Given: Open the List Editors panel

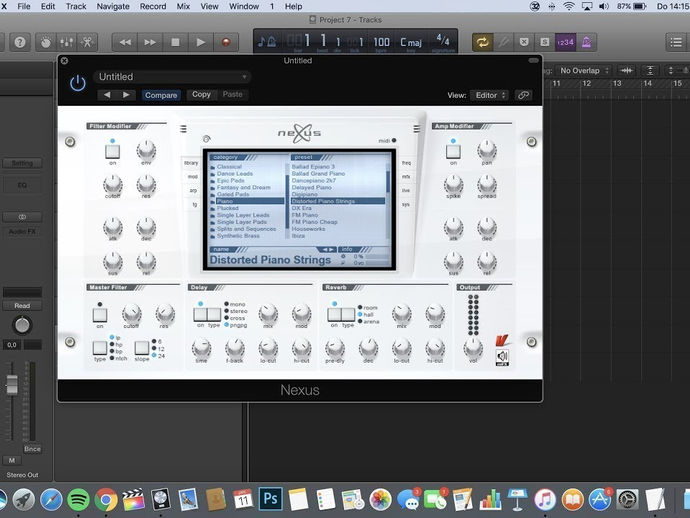Looking at the screenshot, I should 676,42.
